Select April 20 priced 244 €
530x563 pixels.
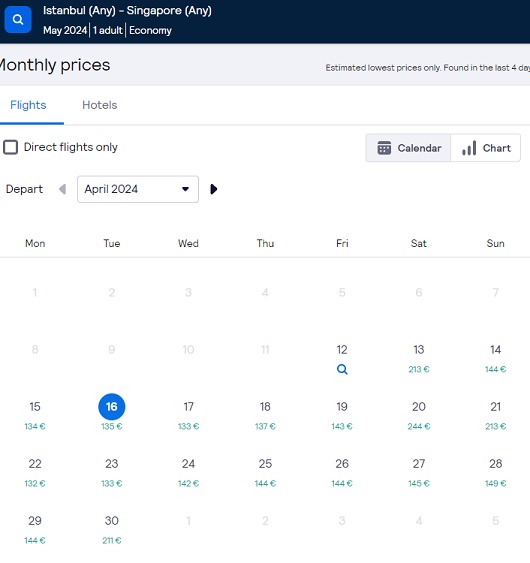pyautogui.click(x=419, y=415)
